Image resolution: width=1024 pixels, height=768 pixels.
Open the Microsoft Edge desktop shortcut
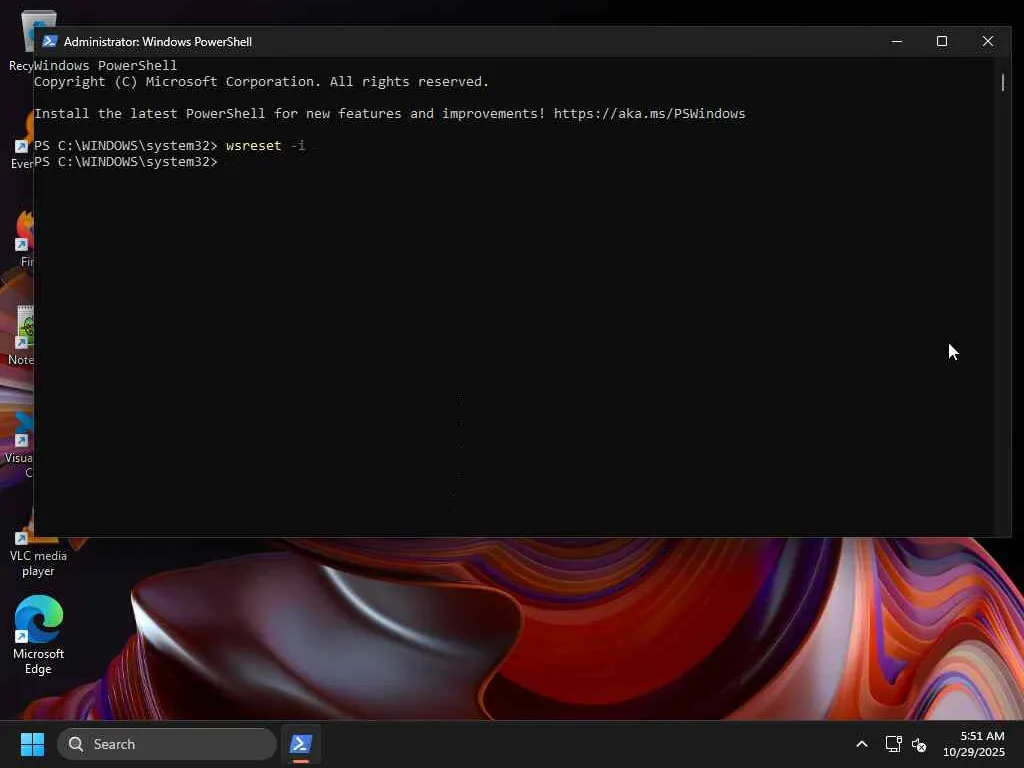(39, 635)
